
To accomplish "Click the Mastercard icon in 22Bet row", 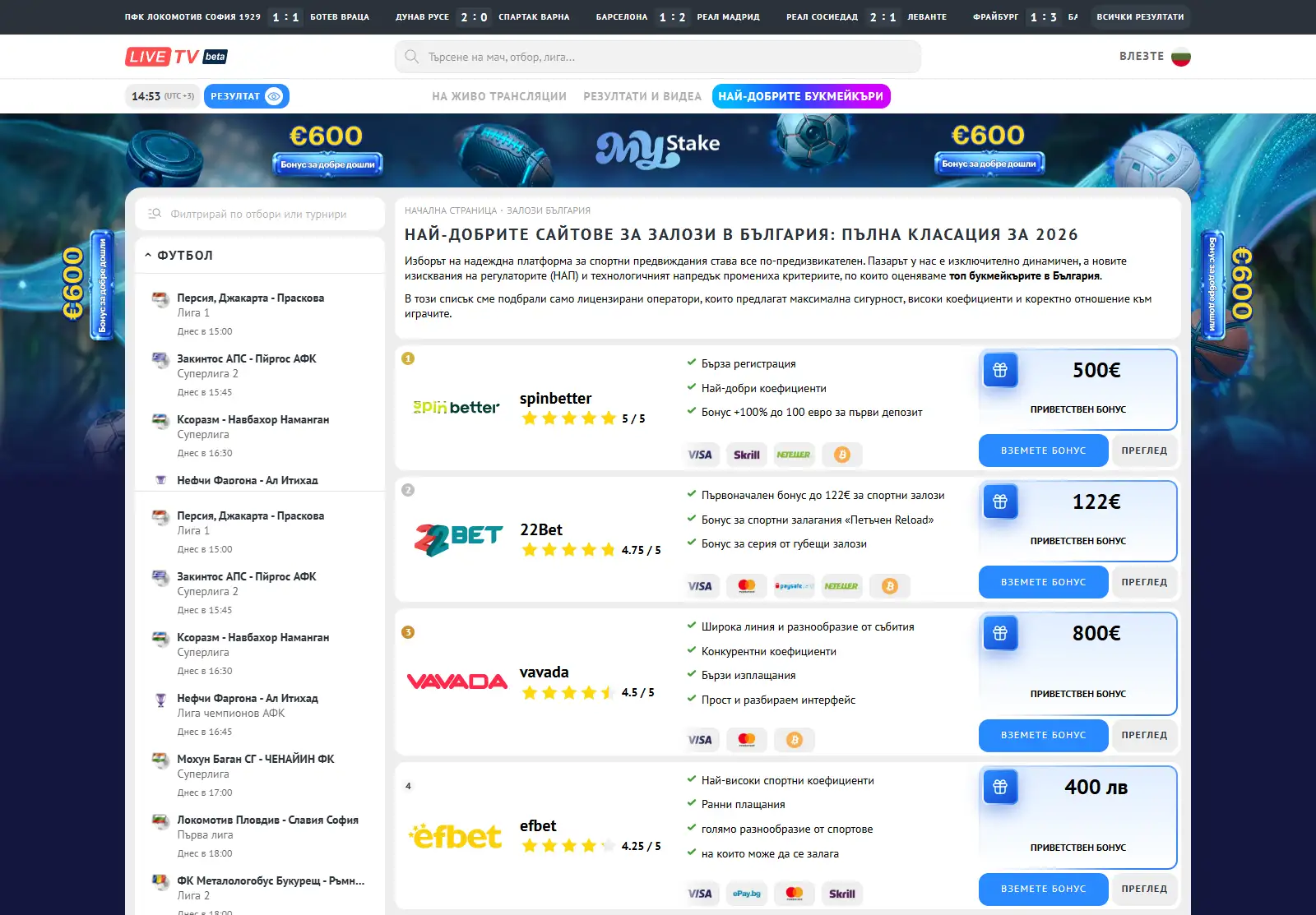I will (747, 586).
